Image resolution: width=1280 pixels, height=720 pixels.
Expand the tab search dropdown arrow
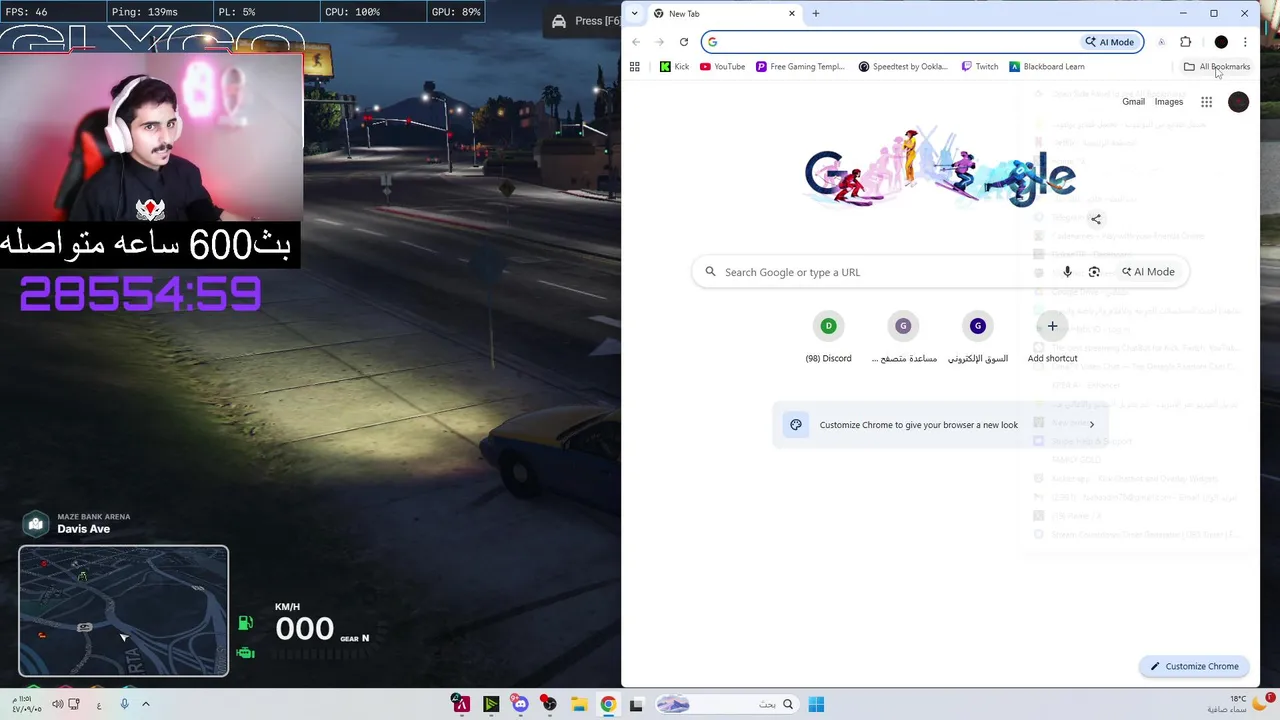pyautogui.click(x=634, y=14)
